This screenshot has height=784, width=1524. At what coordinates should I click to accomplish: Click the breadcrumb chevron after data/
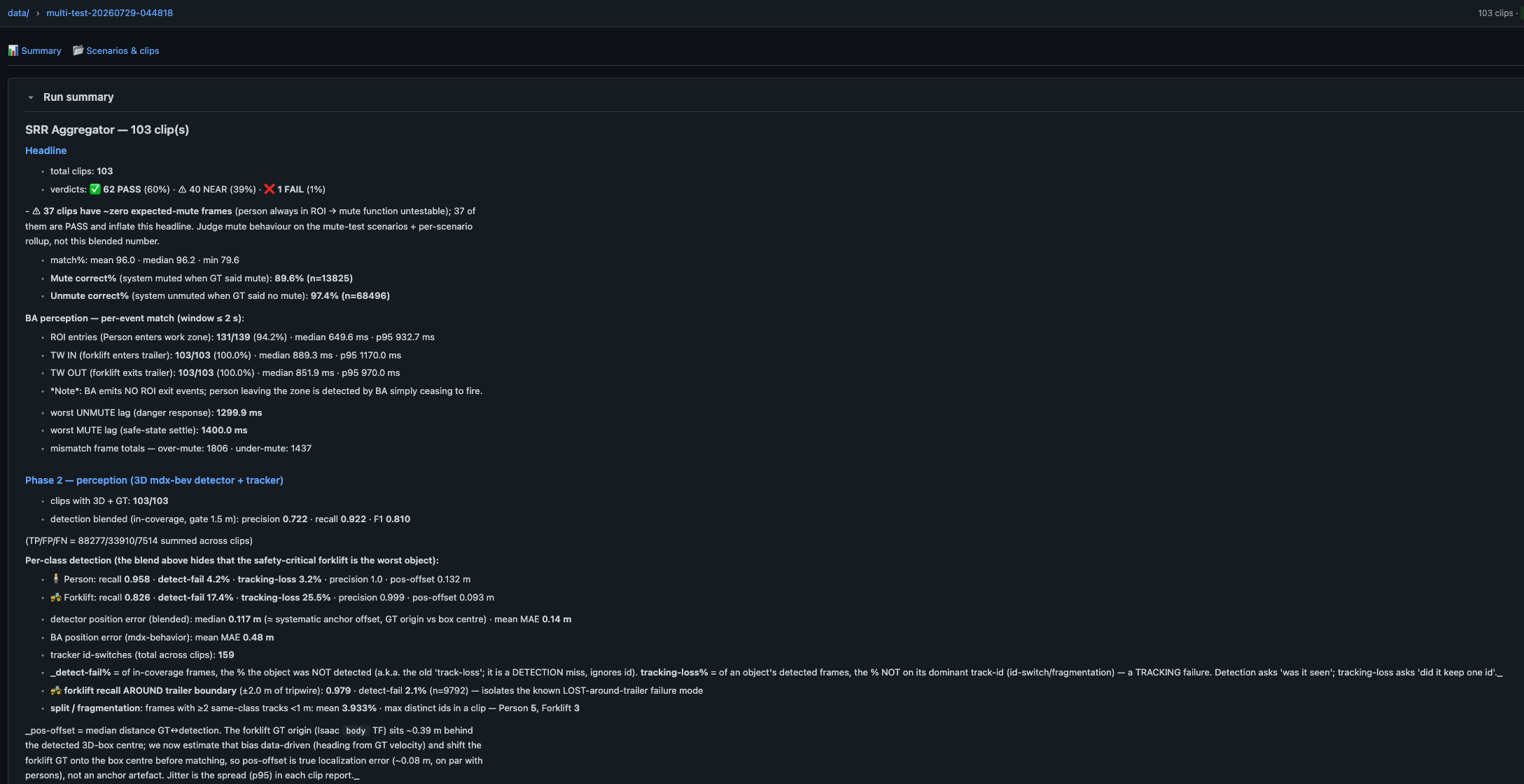tap(38, 13)
